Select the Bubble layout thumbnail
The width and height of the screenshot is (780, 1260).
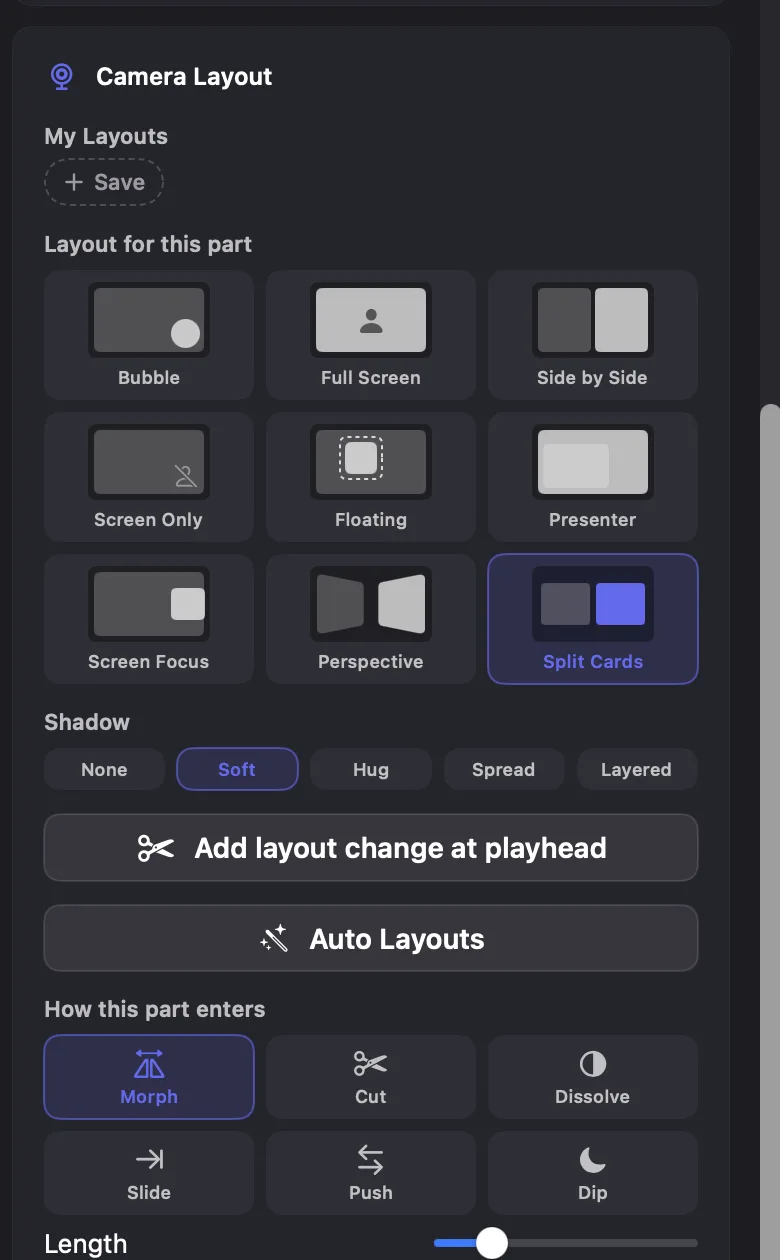[x=149, y=334]
